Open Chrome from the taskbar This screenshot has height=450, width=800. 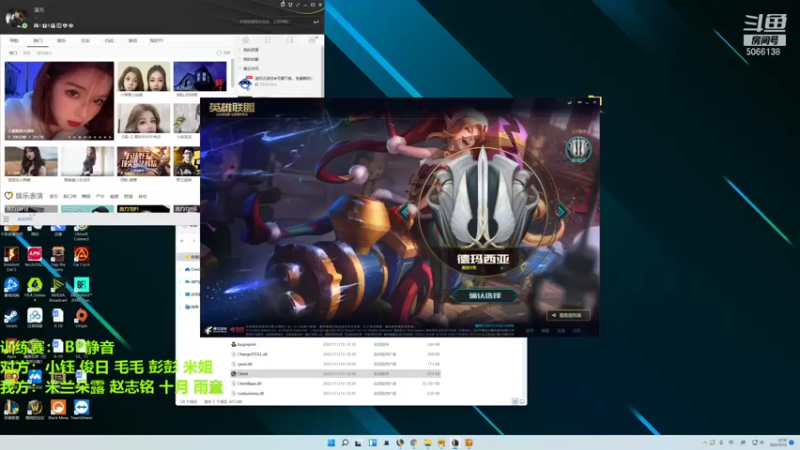click(x=414, y=443)
